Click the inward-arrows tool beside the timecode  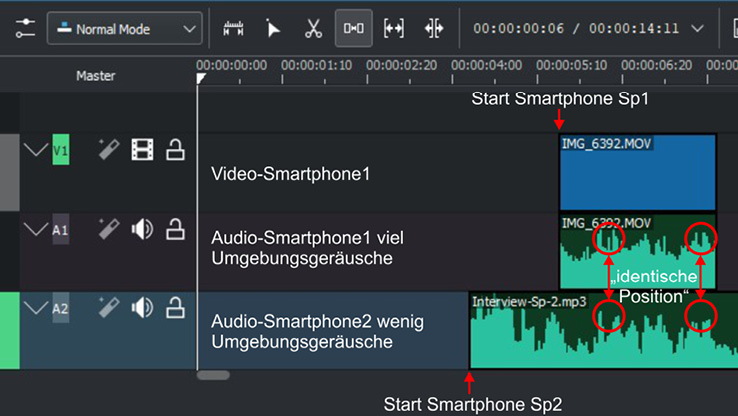click(x=434, y=29)
